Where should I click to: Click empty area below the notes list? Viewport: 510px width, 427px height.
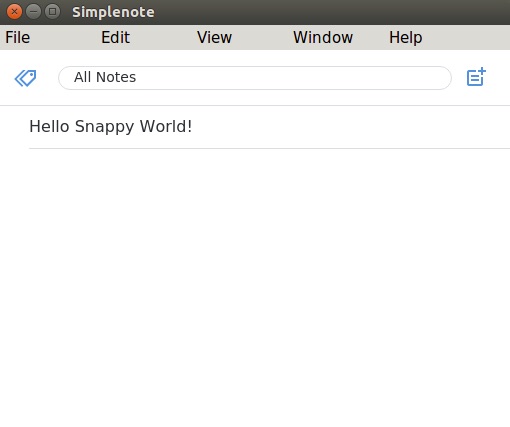[255, 287]
